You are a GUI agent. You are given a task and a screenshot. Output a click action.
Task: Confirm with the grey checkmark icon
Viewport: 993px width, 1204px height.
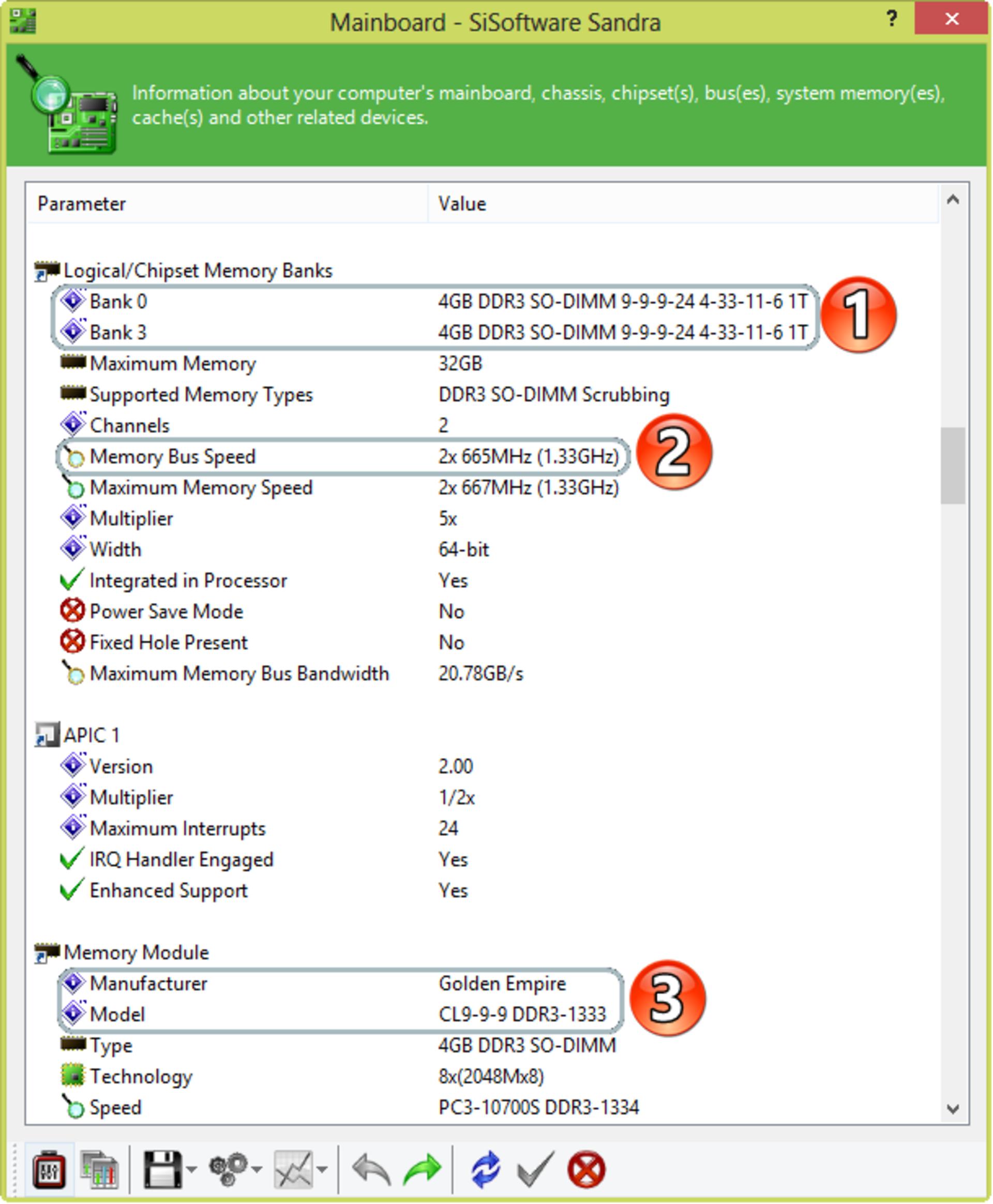[x=535, y=1169]
